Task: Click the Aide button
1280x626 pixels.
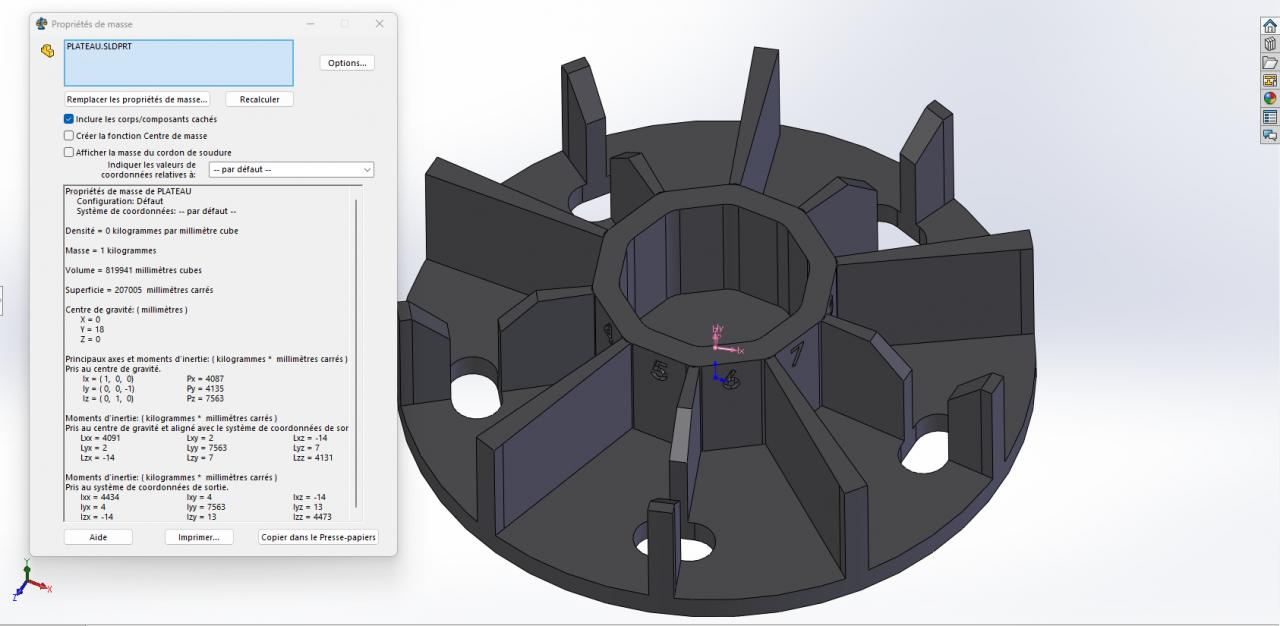Action: tap(98, 537)
